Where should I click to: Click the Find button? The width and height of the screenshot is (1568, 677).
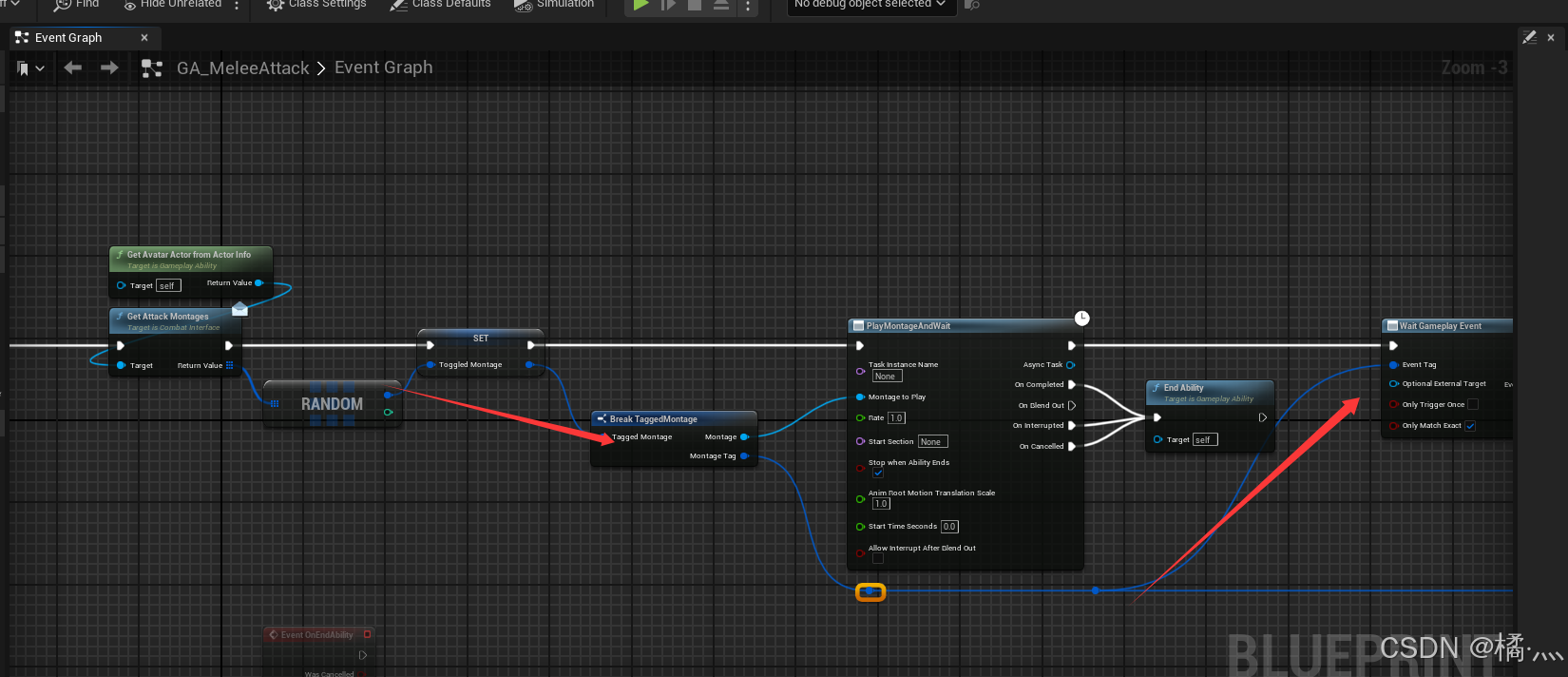point(76,5)
